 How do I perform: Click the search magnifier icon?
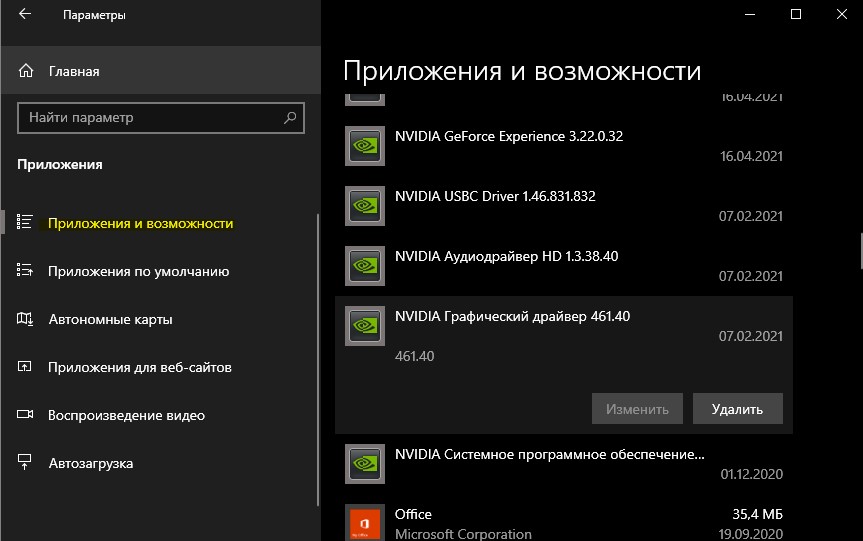tap(290, 117)
